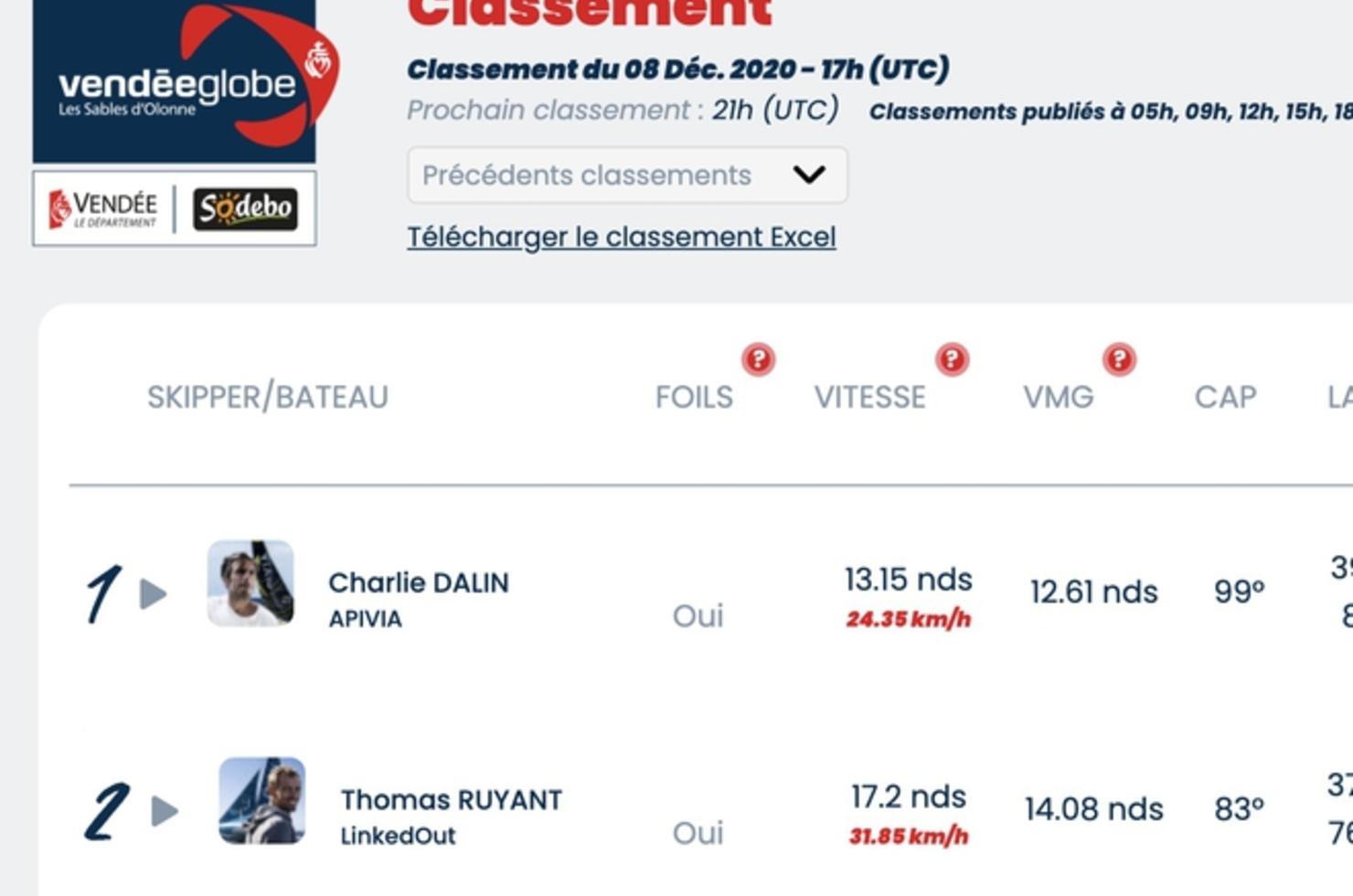Expand Charlie DALIN's row with the triangle arrow
1353x896 pixels.
pyautogui.click(x=154, y=594)
